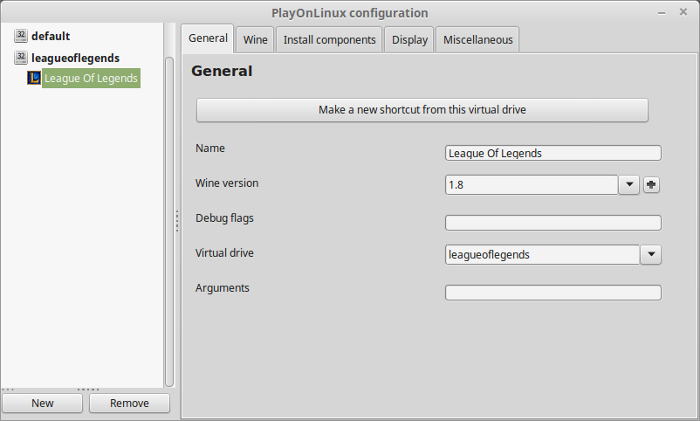The width and height of the screenshot is (700, 421).
Task: Click the leagueoflegends virtual drive combo field
Action: click(542, 254)
